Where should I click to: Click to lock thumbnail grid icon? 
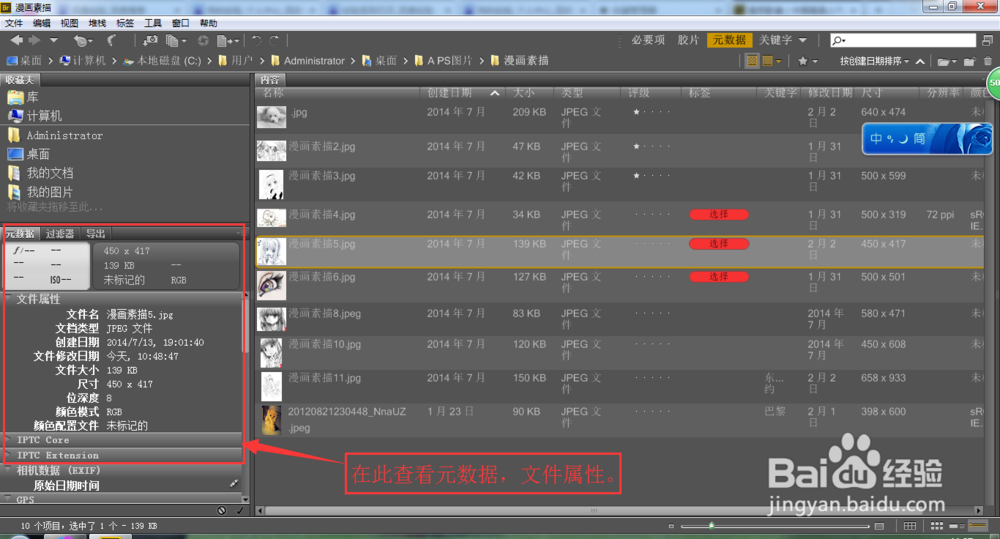(910, 526)
